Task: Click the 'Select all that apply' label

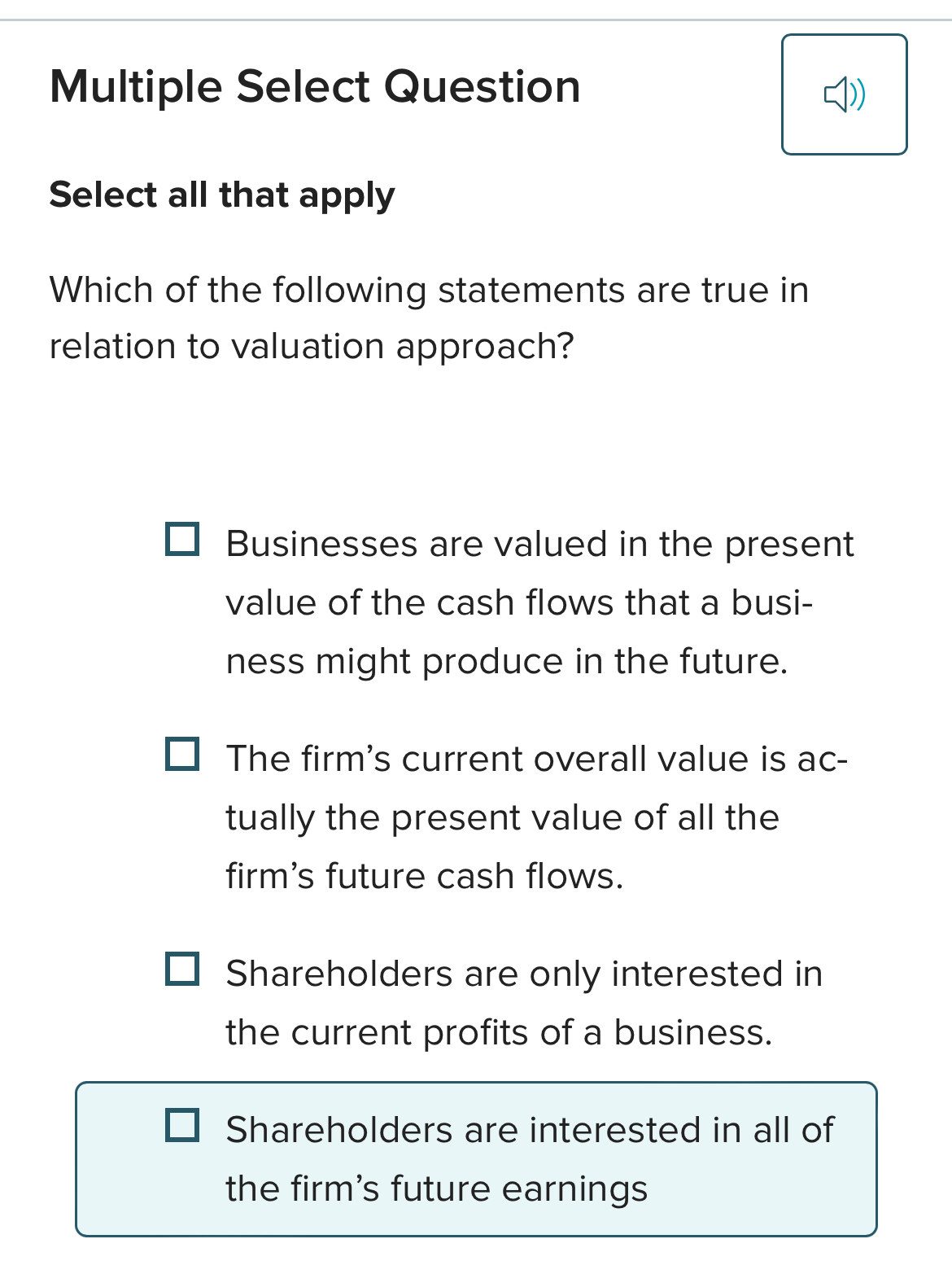Action: coord(221,194)
